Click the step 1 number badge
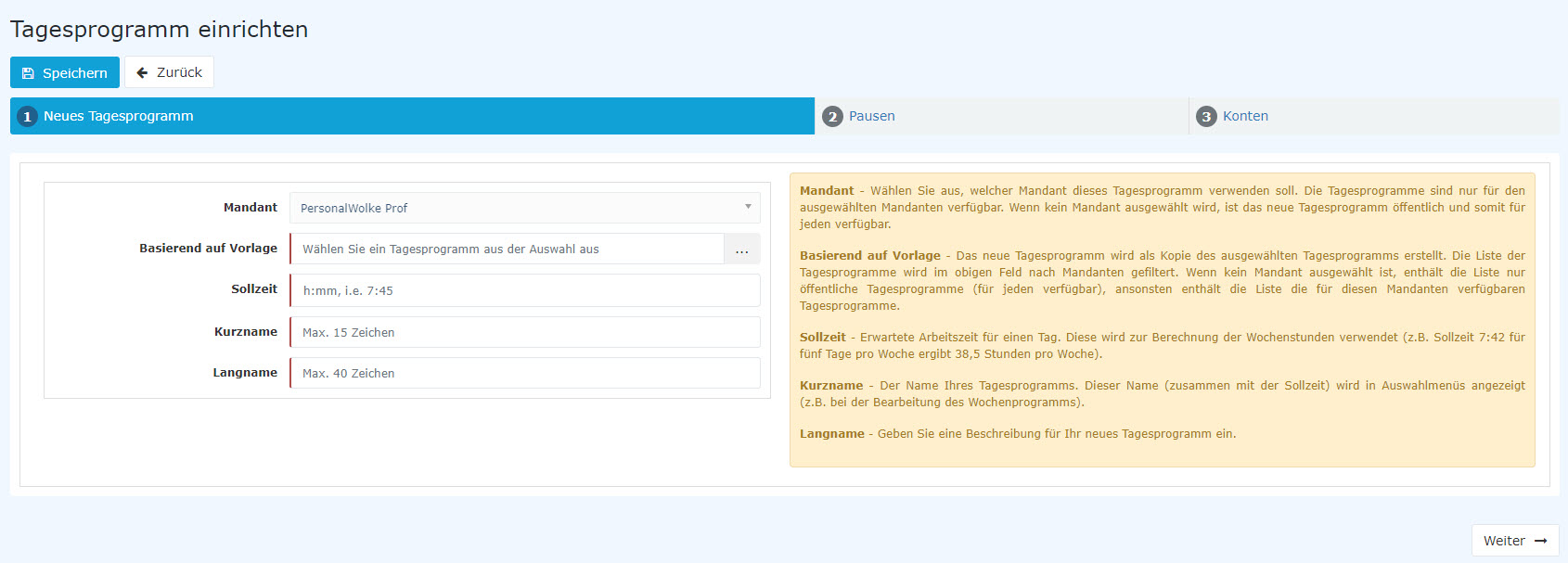Screen dimensions: 1568x563 tap(27, 117)
